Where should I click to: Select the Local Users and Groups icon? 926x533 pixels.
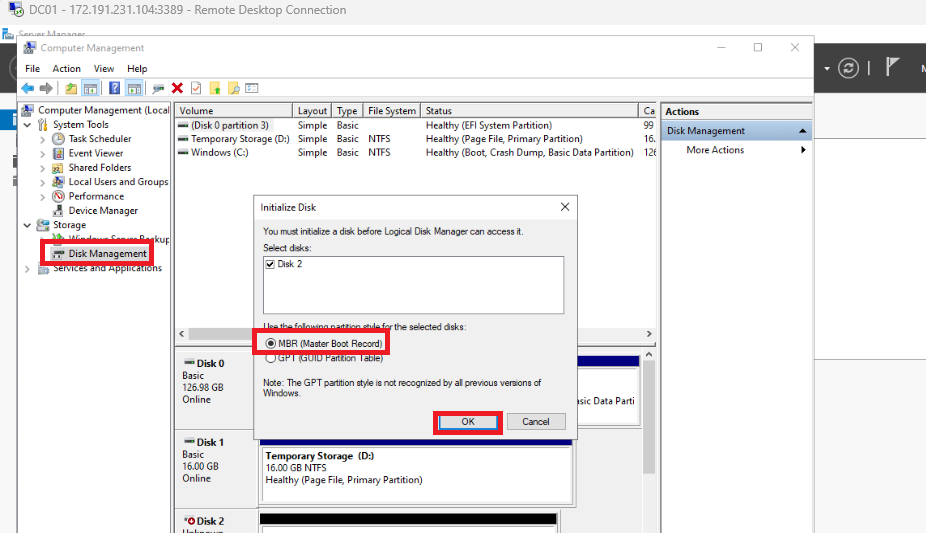click(x=58, y=182)
